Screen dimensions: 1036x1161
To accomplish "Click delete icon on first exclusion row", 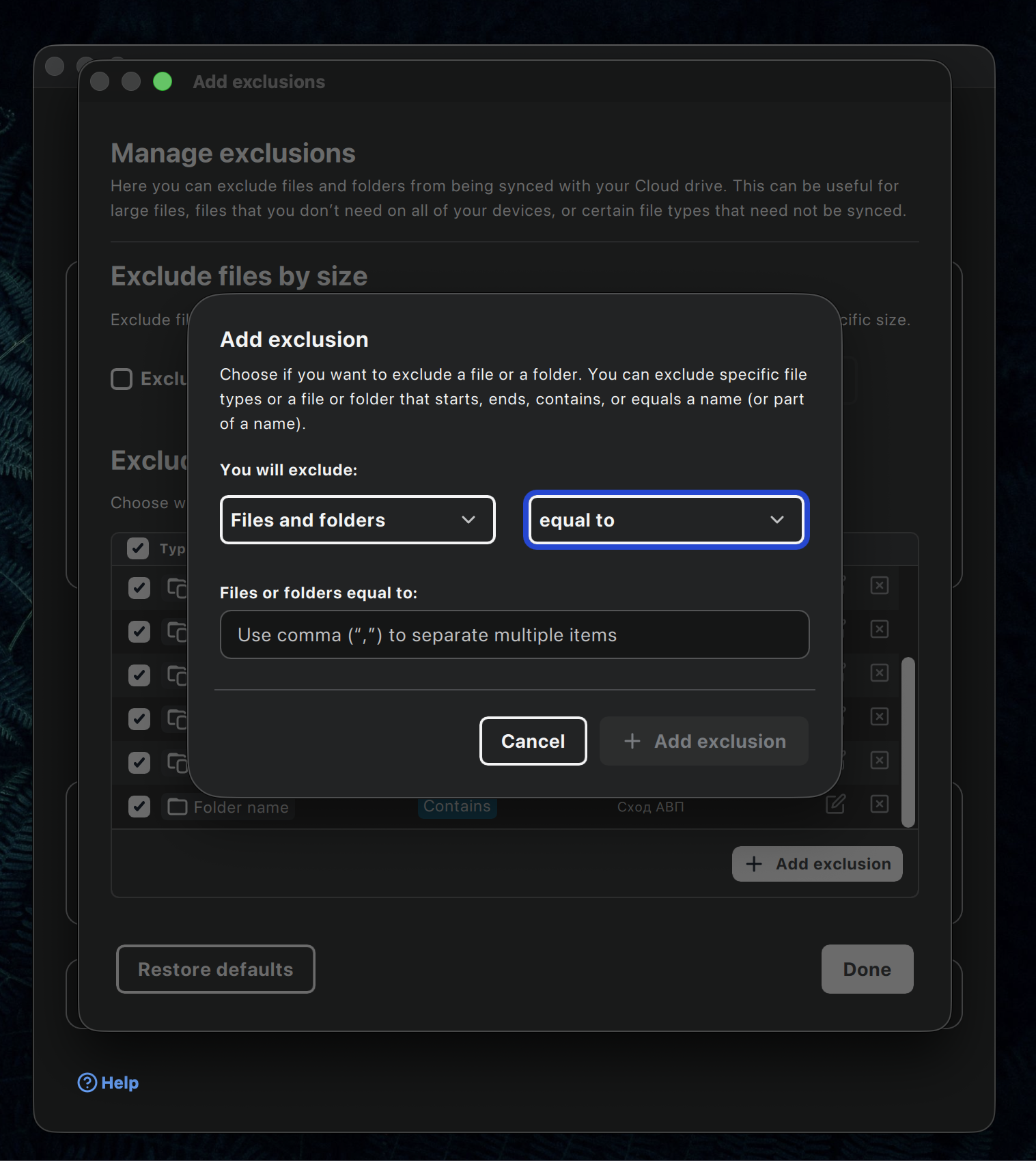I will click(x=880, y=585).
